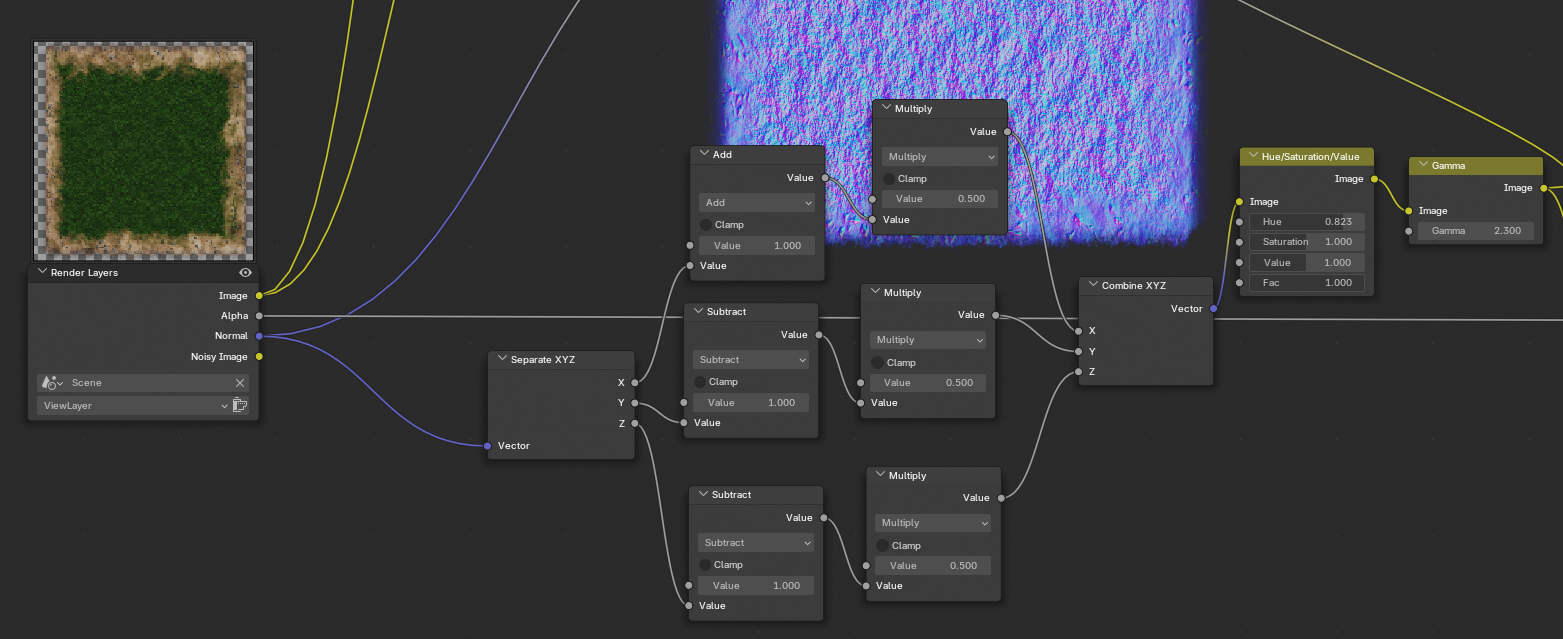The width and height of the screenshot is (1563, 639).
Task: Click the Hue slider showing 0.823
Action: click(1306, 222)
